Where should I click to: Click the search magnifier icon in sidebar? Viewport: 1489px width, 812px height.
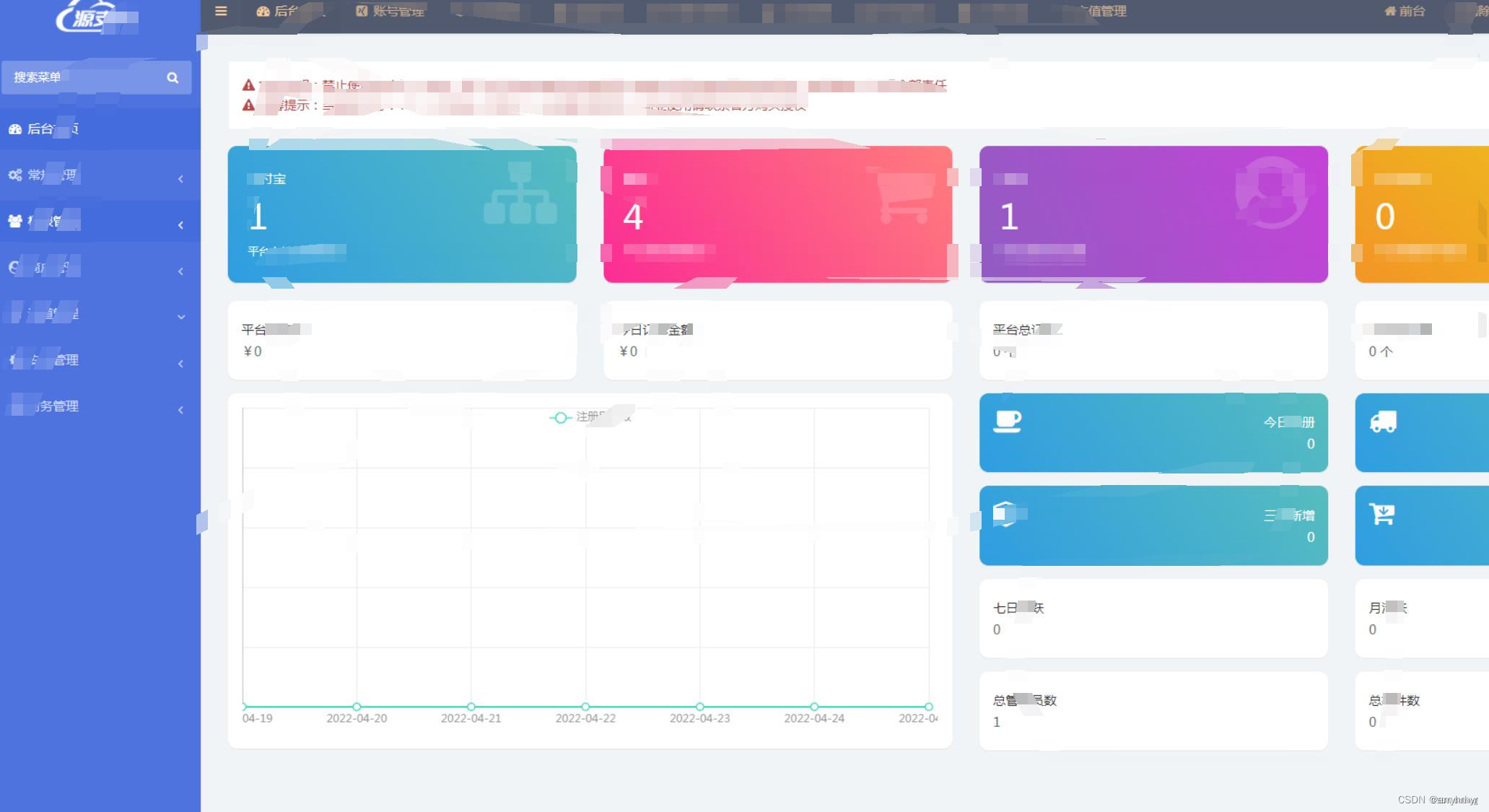tap(173, 78)
